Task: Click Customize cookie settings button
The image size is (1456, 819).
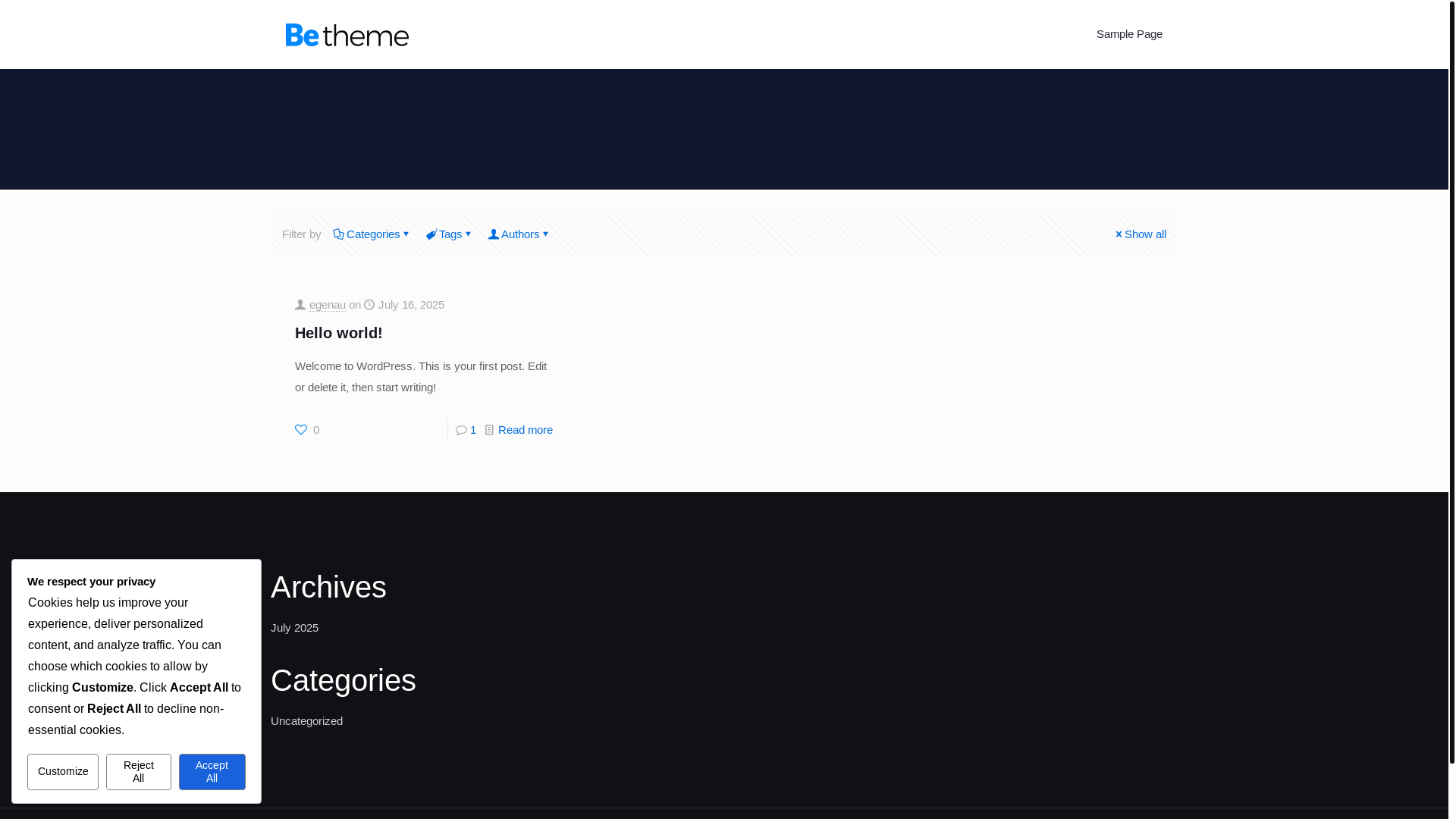Action: [63, 772]
